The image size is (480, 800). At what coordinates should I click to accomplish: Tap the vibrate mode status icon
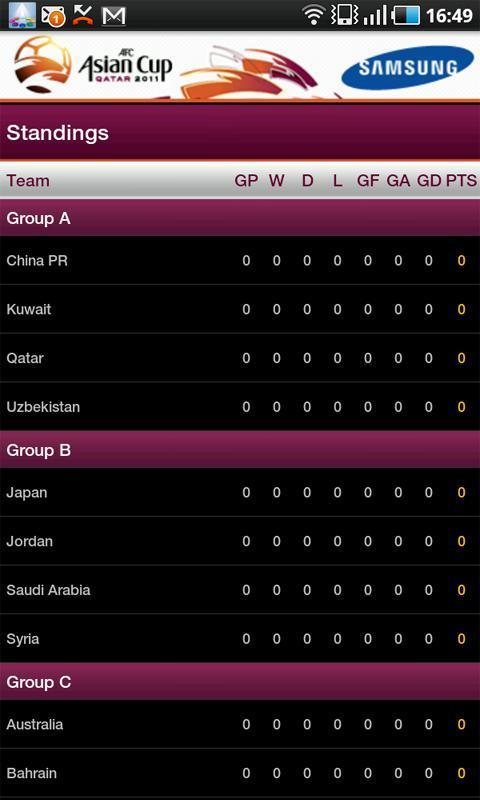[x=344, y=15]
